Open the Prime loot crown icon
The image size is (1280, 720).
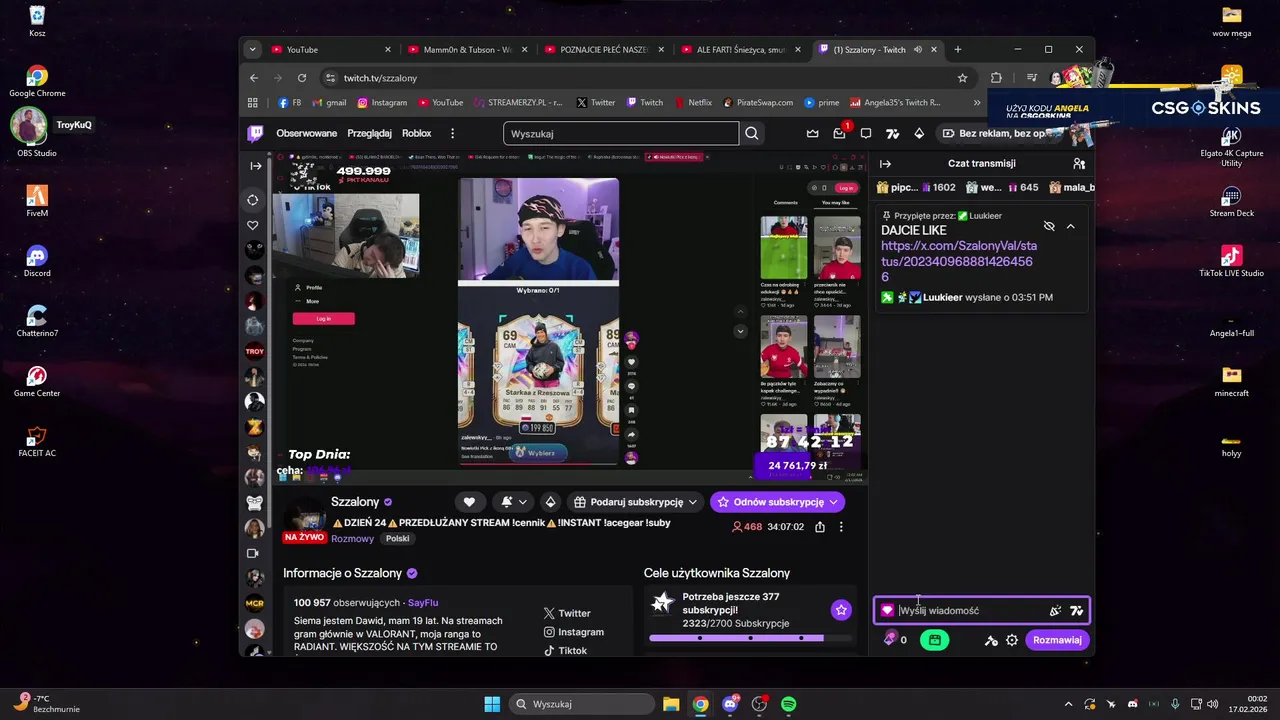tap(813, 133)
